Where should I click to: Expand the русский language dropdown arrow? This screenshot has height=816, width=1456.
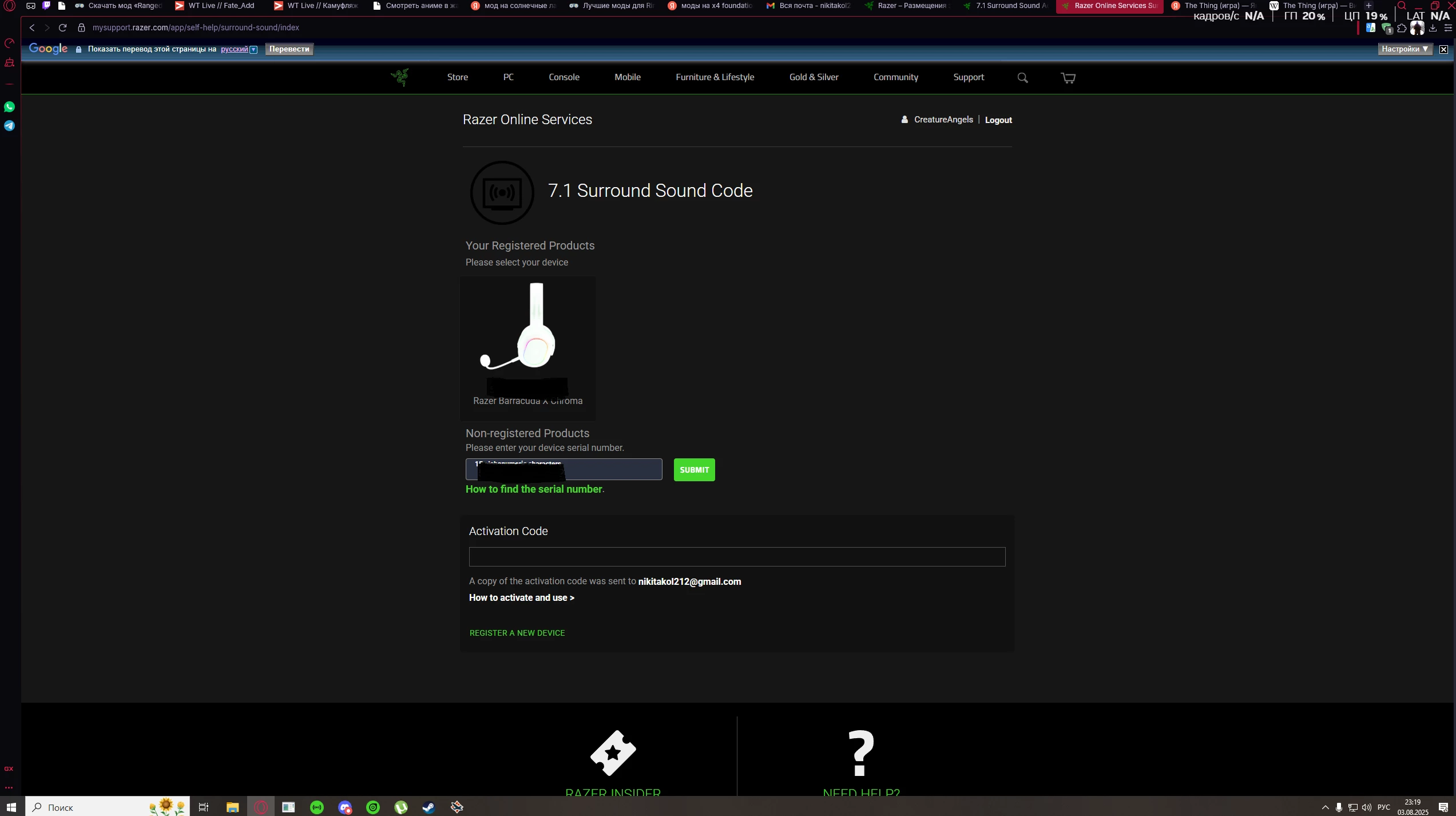point(253,50)
